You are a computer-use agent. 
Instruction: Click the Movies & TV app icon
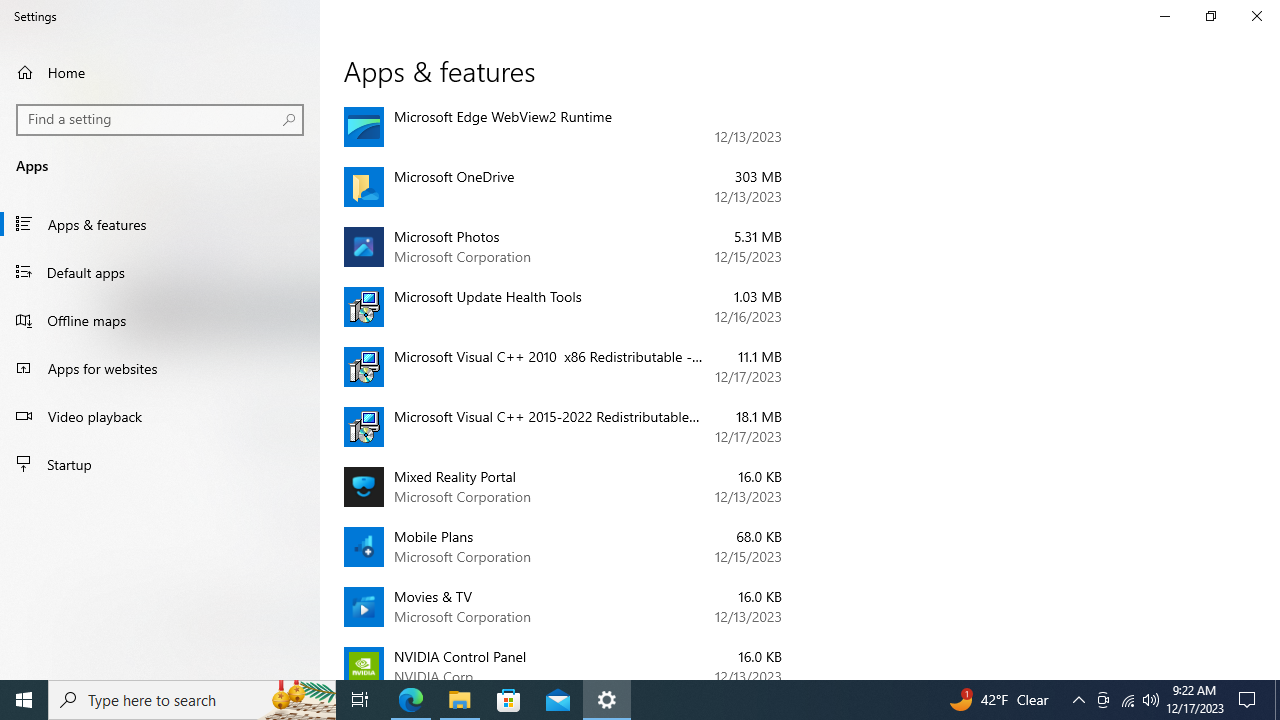[x=363, y=607]
